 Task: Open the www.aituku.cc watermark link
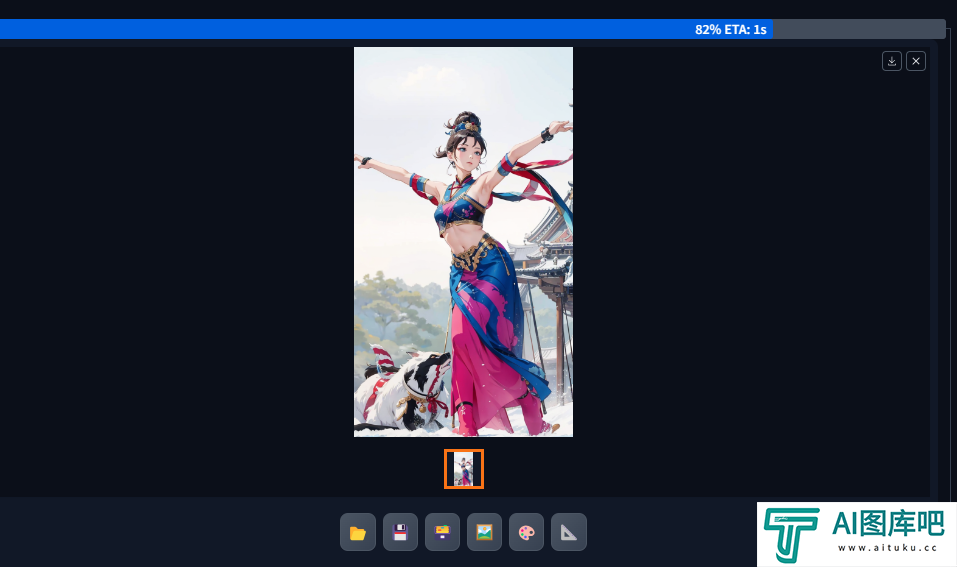click(886, 548)
